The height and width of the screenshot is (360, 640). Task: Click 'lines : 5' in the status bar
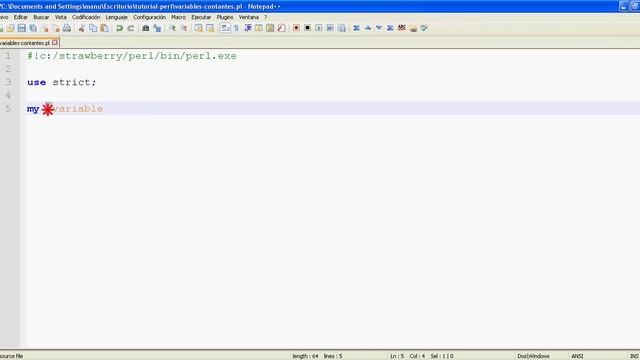pyautogui.click(x=333, y=356)
